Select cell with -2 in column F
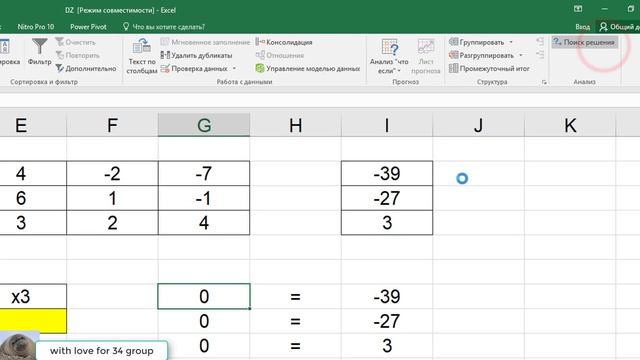The height and width of the screenshot is (360, 640). [x=112, y=173]
